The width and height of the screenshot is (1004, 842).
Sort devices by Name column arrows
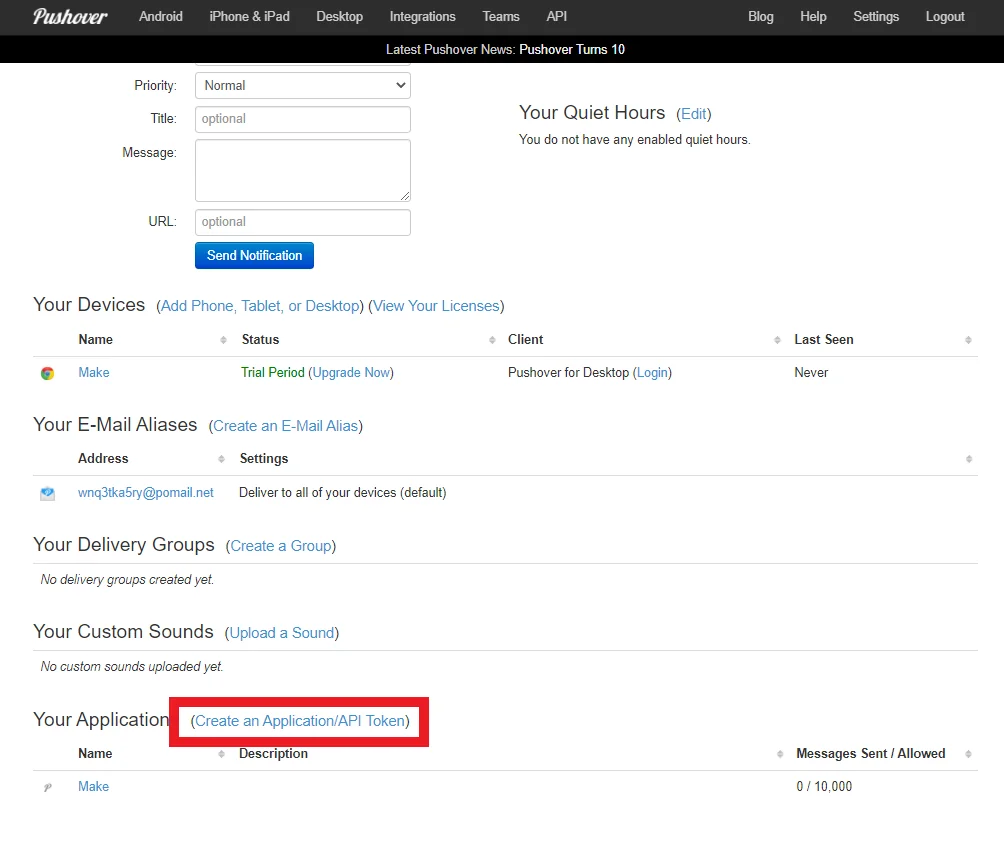coord(223,340)
